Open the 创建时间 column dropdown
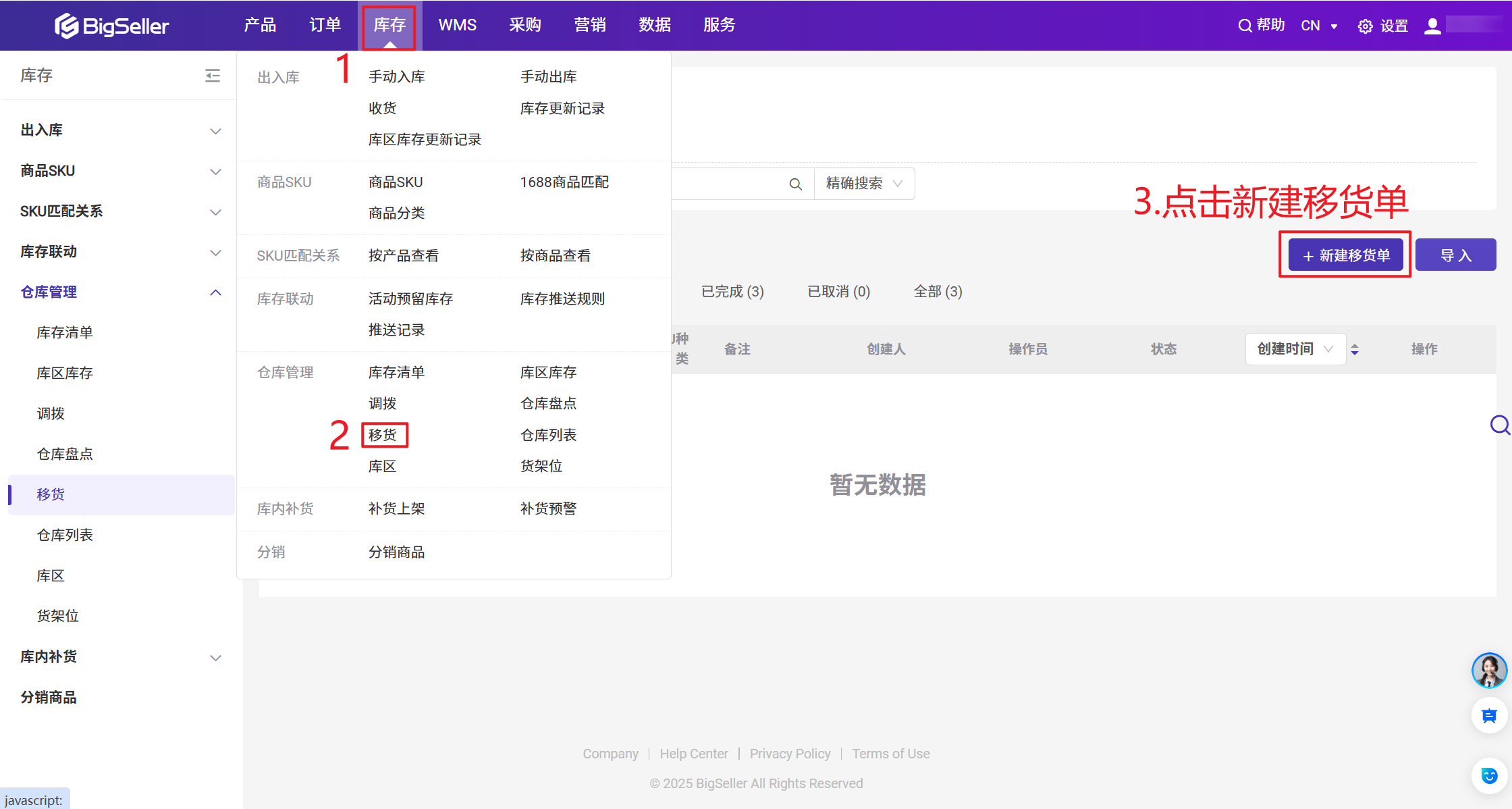The height and width of the screenshot is (809, 1512). (x=1295, y=349)
